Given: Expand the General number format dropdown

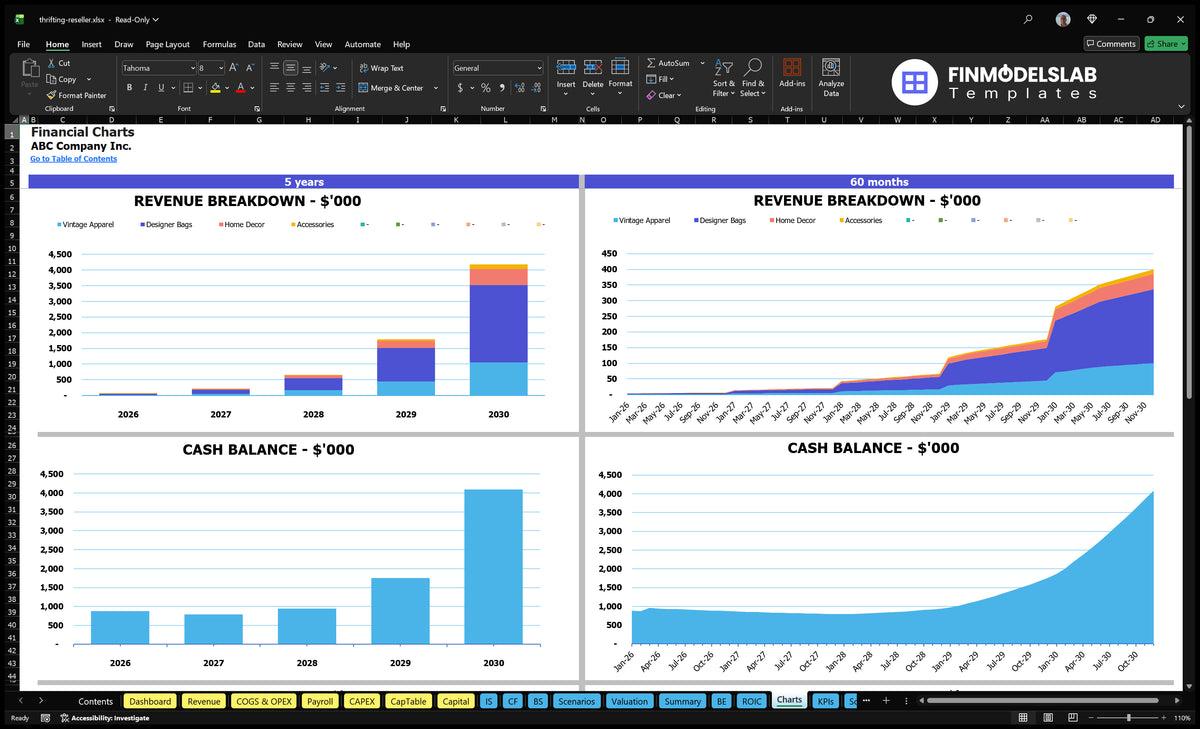Looking at the screenshot, I should tap(539, 68).
